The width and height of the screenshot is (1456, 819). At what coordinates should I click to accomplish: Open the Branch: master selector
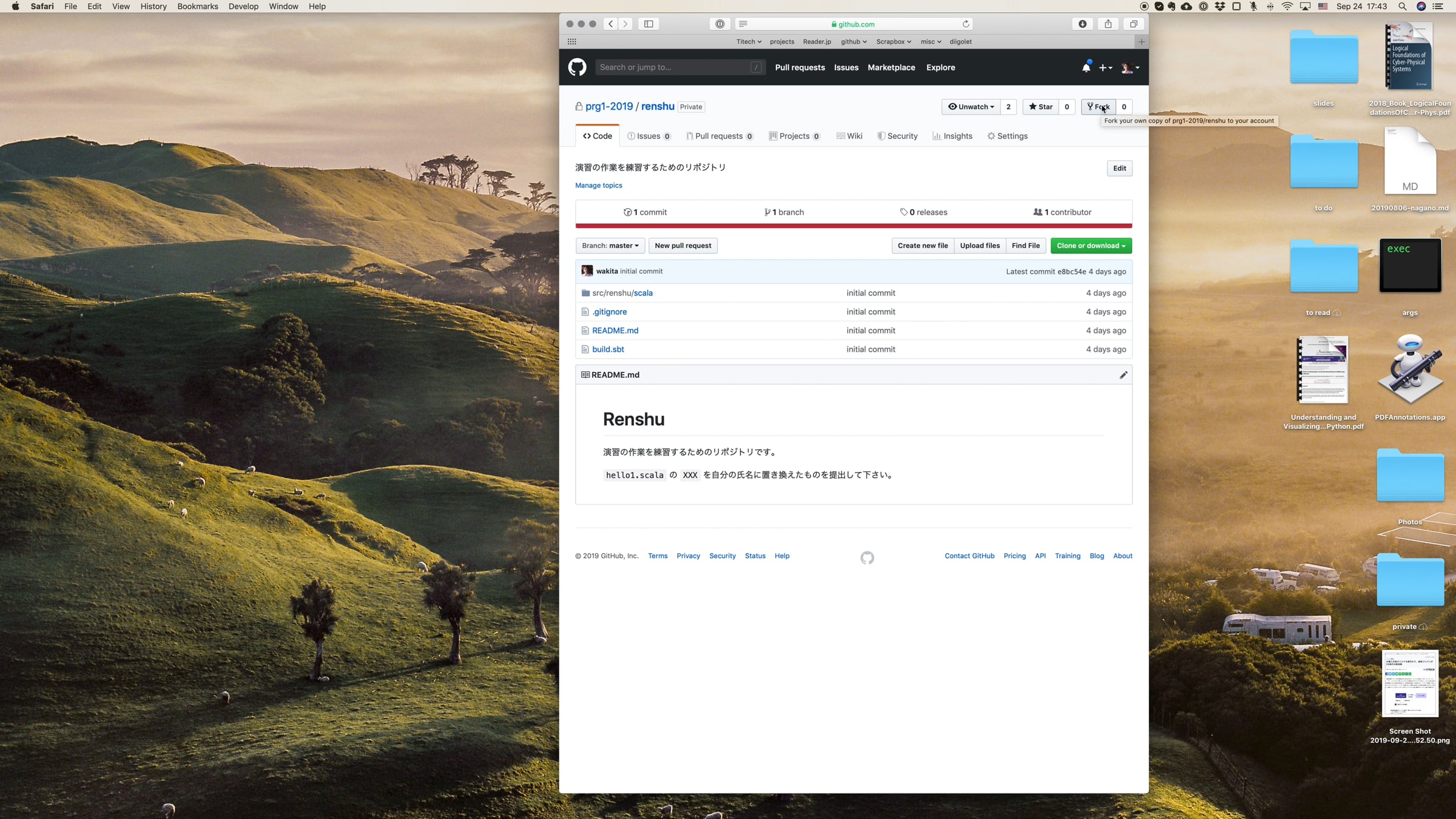pyautogui.click(x=610, y=246)
